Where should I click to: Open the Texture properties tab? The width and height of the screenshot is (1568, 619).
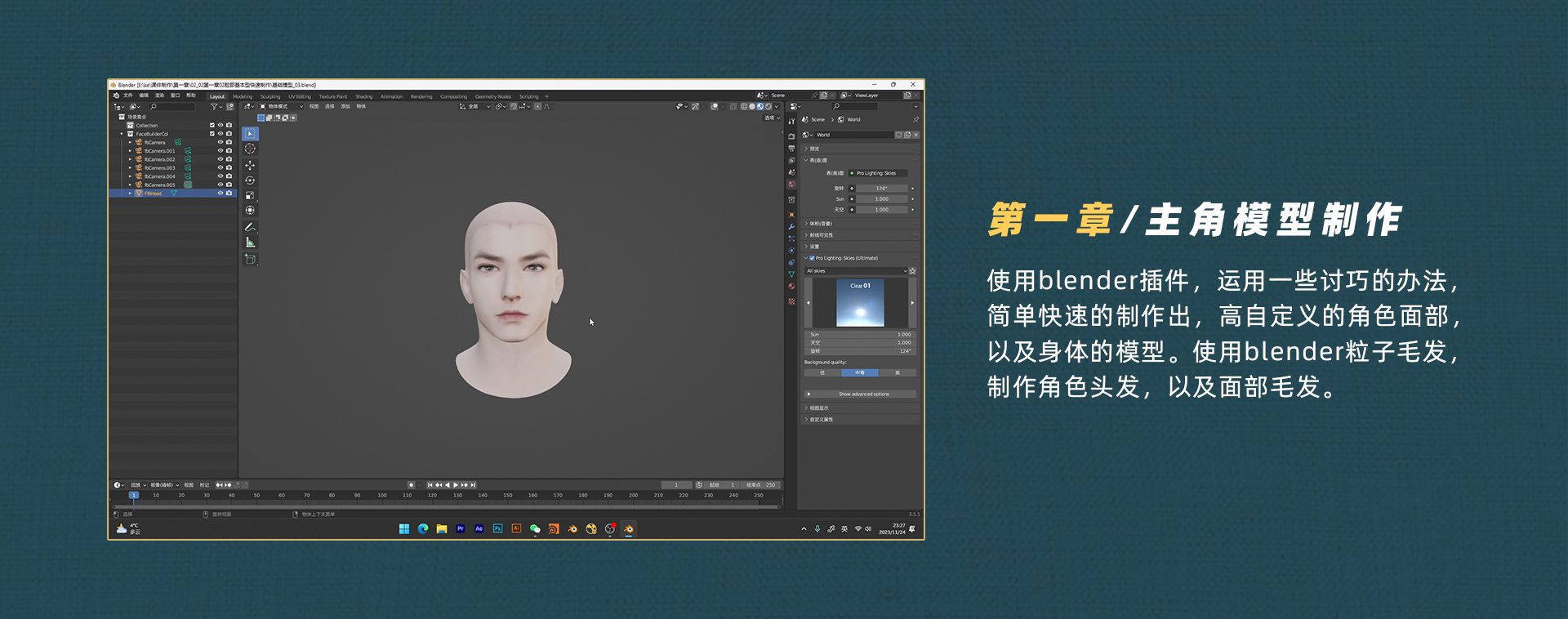pyautogui.click(x=791, y=301)
